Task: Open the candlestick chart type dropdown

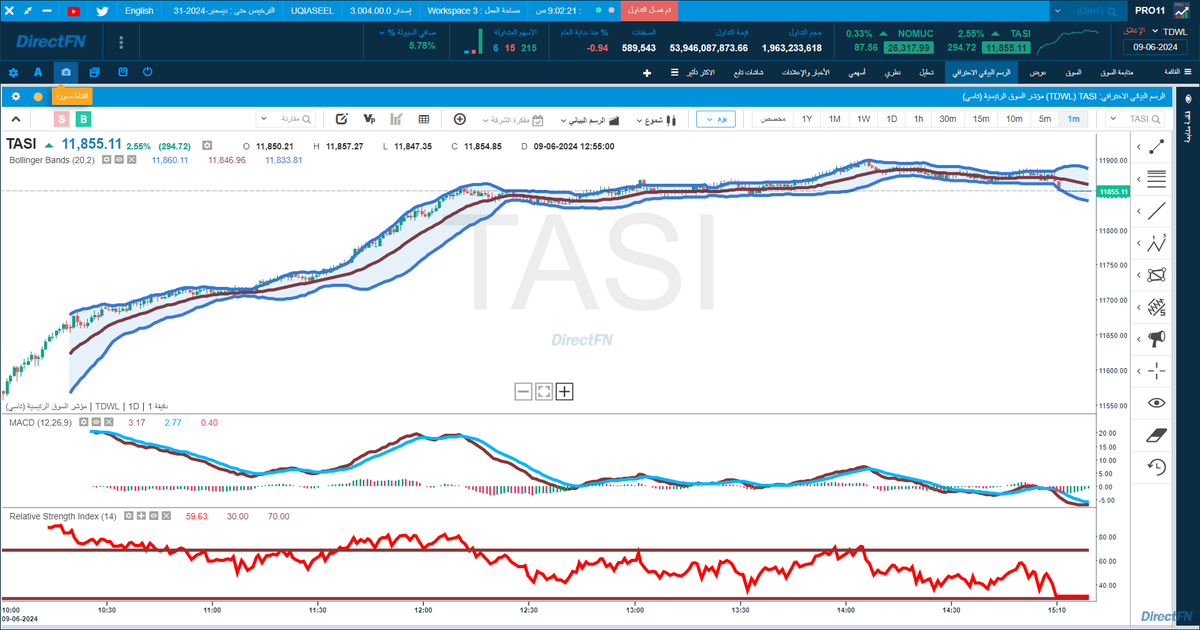Action: 657,119
